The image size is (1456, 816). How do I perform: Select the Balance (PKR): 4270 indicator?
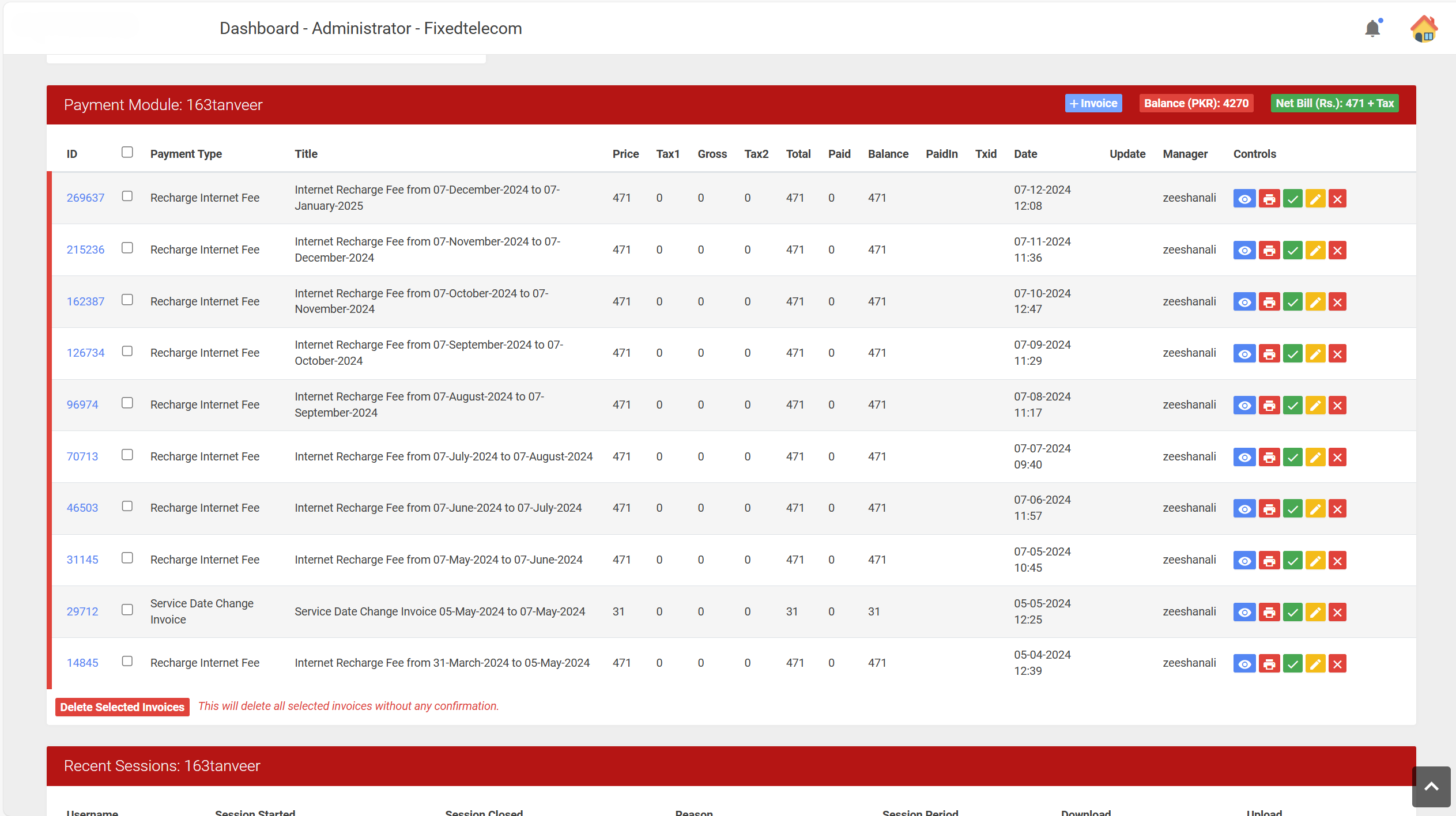[1196, 103]
